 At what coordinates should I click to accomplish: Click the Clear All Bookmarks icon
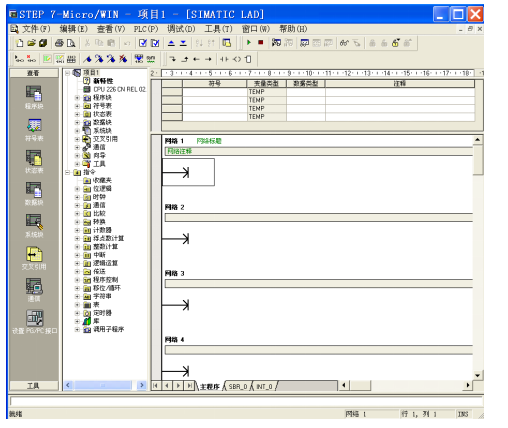pyautogui.click(x=123, y=59)
